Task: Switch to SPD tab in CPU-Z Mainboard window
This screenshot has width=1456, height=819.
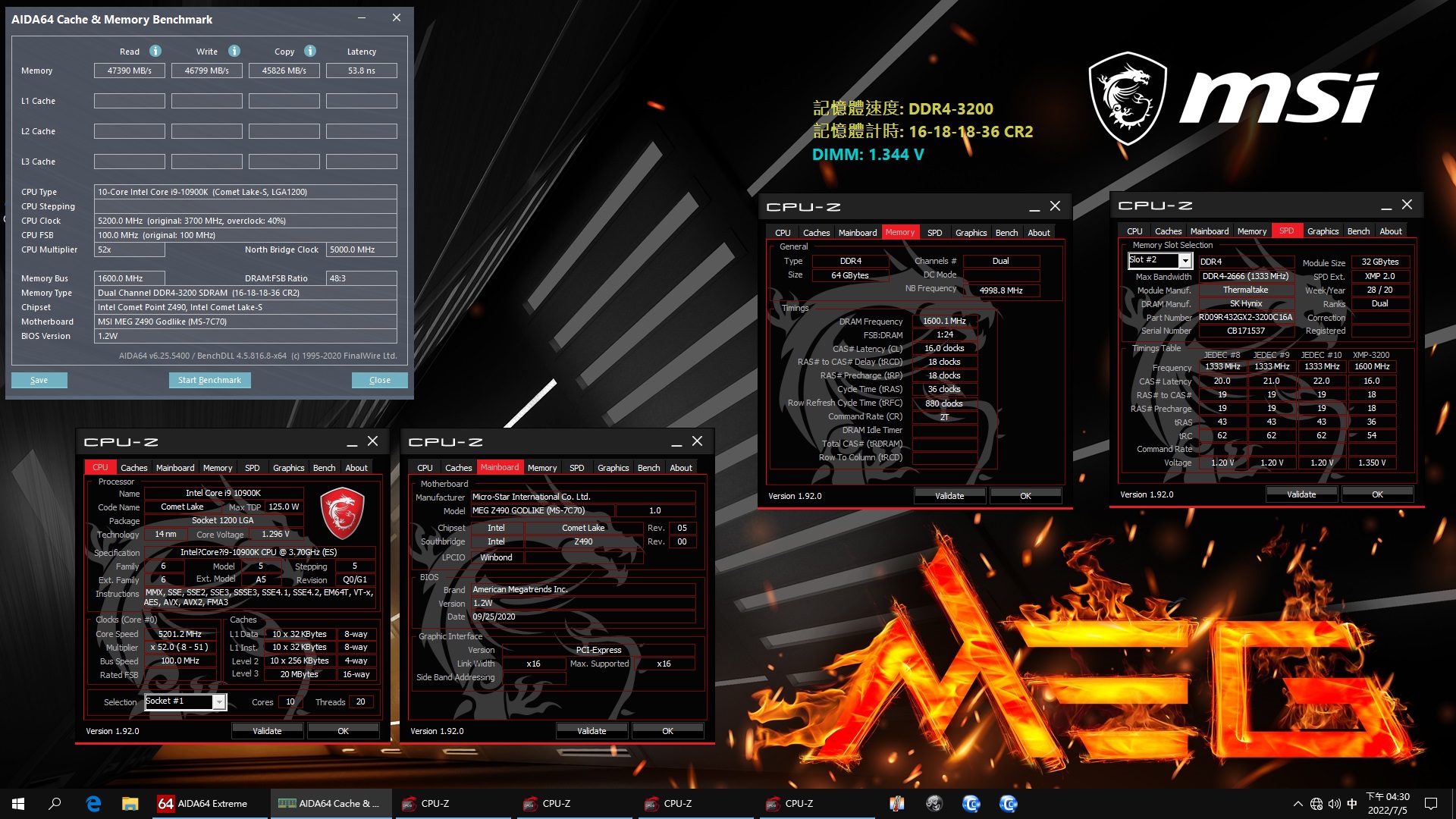Action: (577, 468)
